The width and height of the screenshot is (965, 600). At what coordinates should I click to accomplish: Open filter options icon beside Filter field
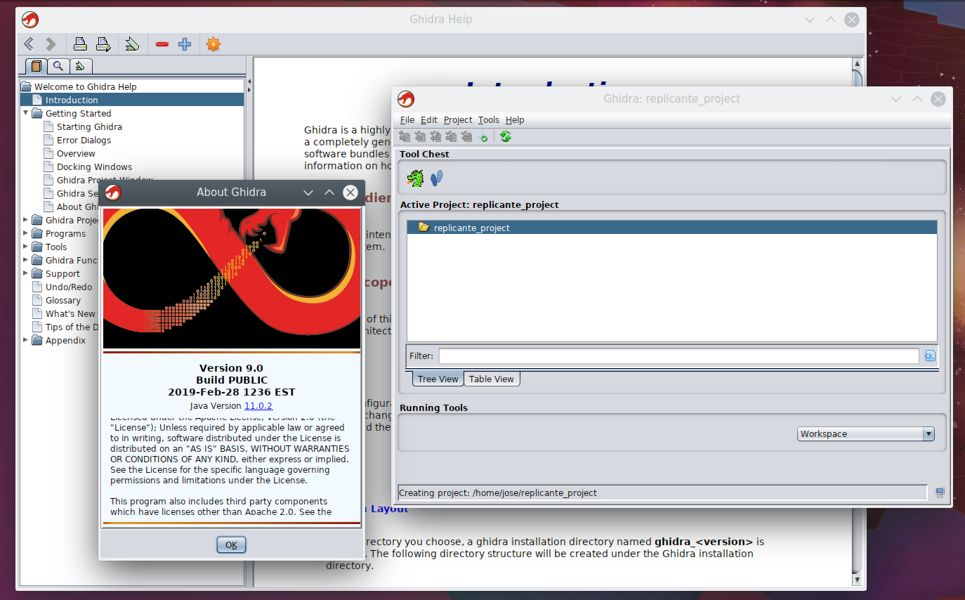coord(929,356)
